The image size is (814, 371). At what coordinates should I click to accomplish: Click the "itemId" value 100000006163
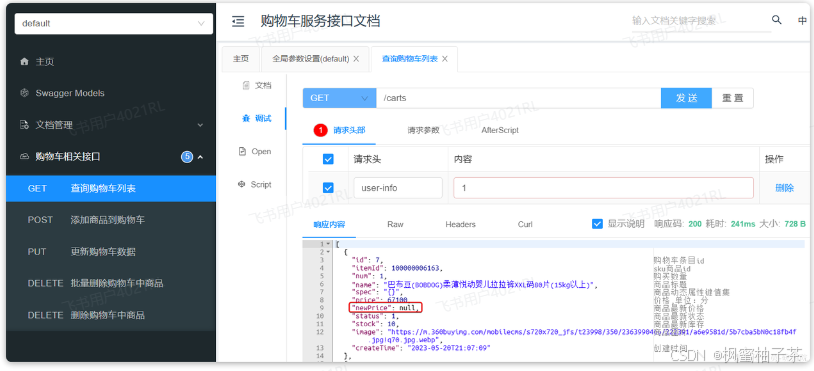tap(416, 268)
